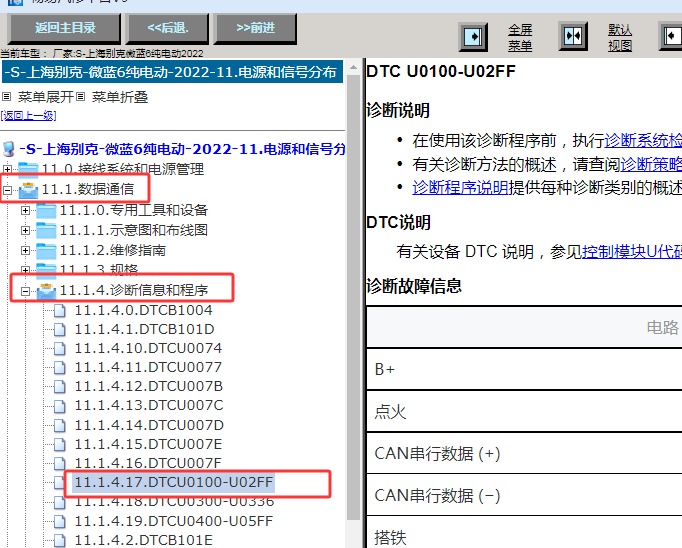Open the 11.1.4.16.DTCU007F page

(x=148, y=463)
